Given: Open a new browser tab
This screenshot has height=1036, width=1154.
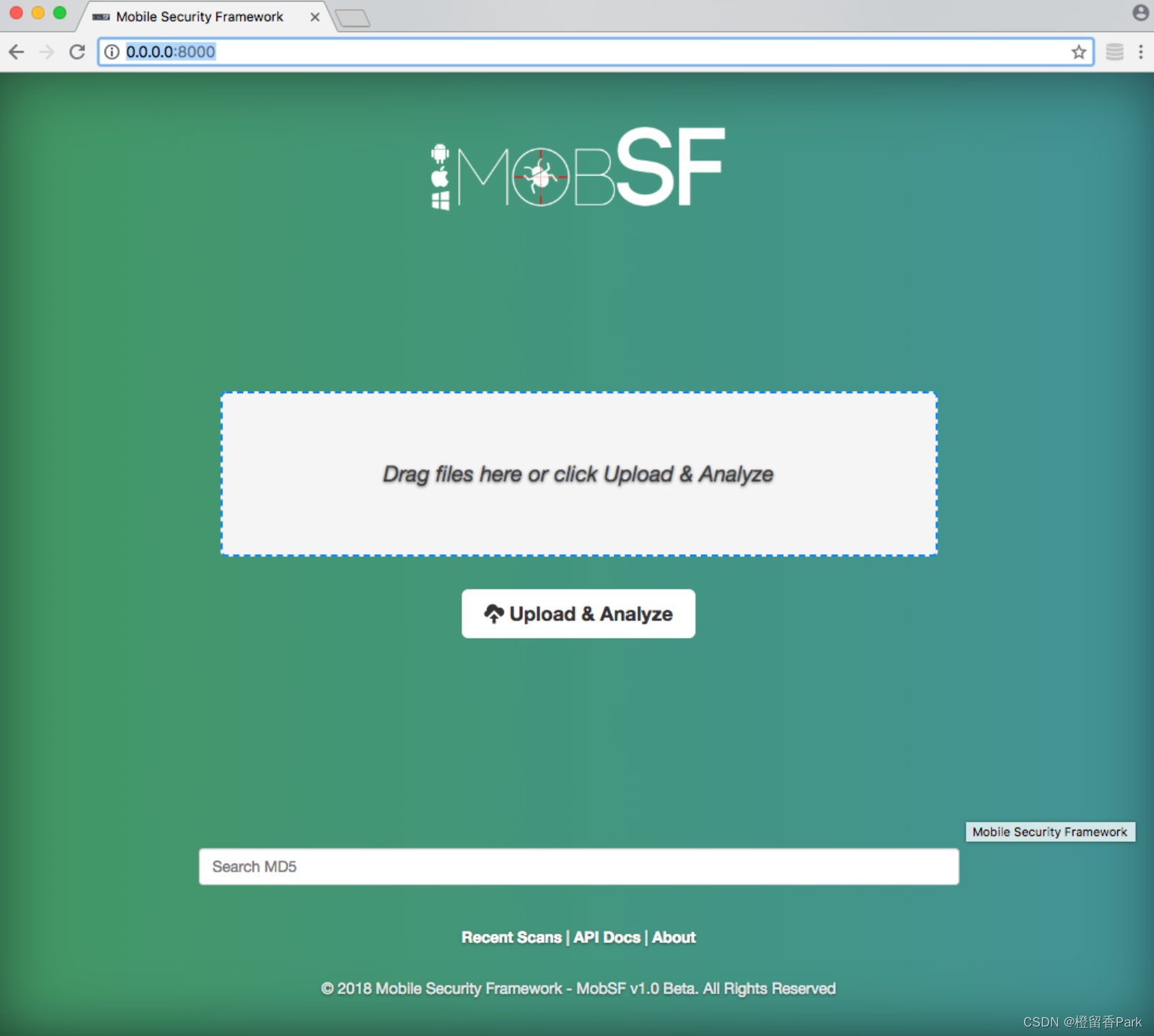Looking at the screenshot, I should tap(353, 18).
